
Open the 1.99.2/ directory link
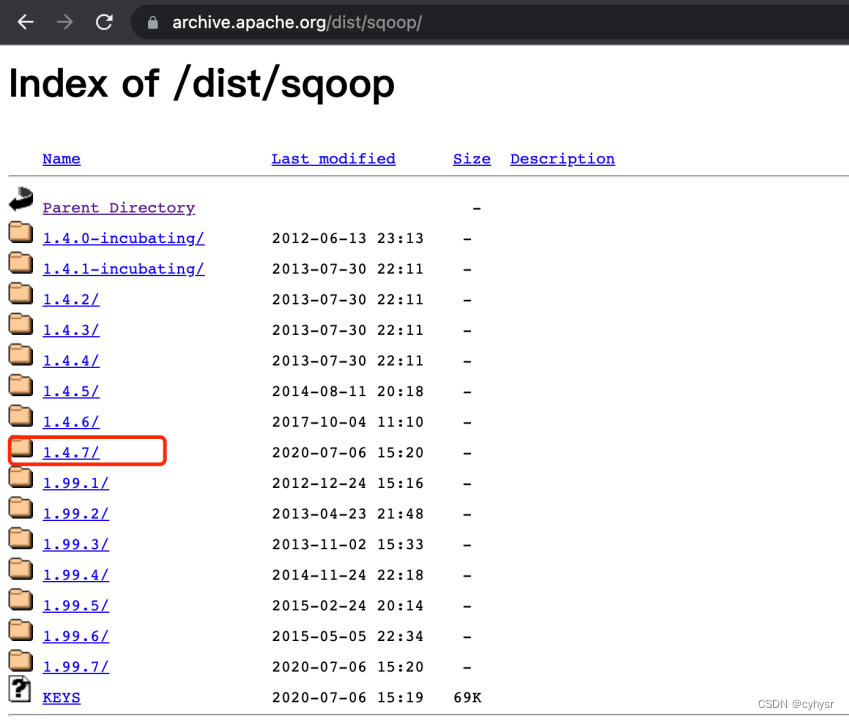76,514
